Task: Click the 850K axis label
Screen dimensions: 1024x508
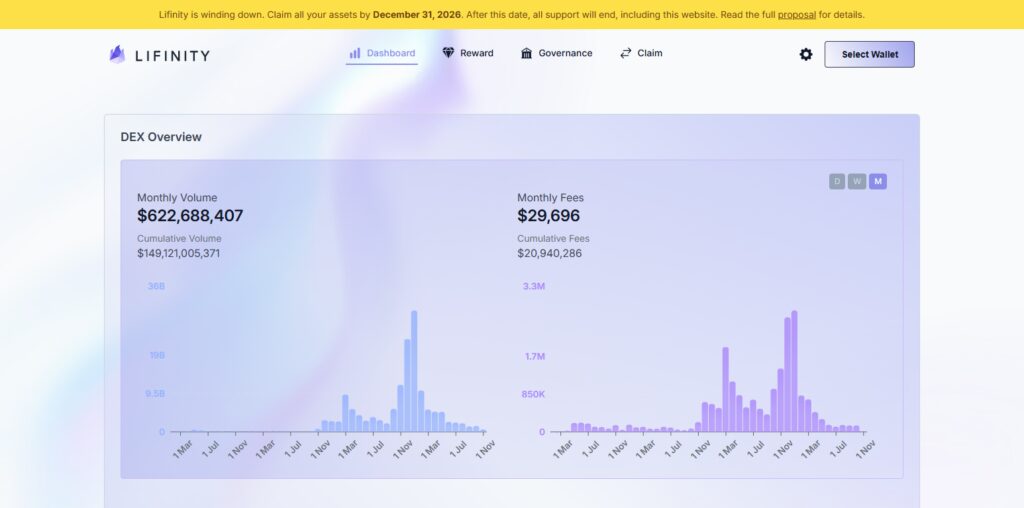Action: [x=533, y=394]
